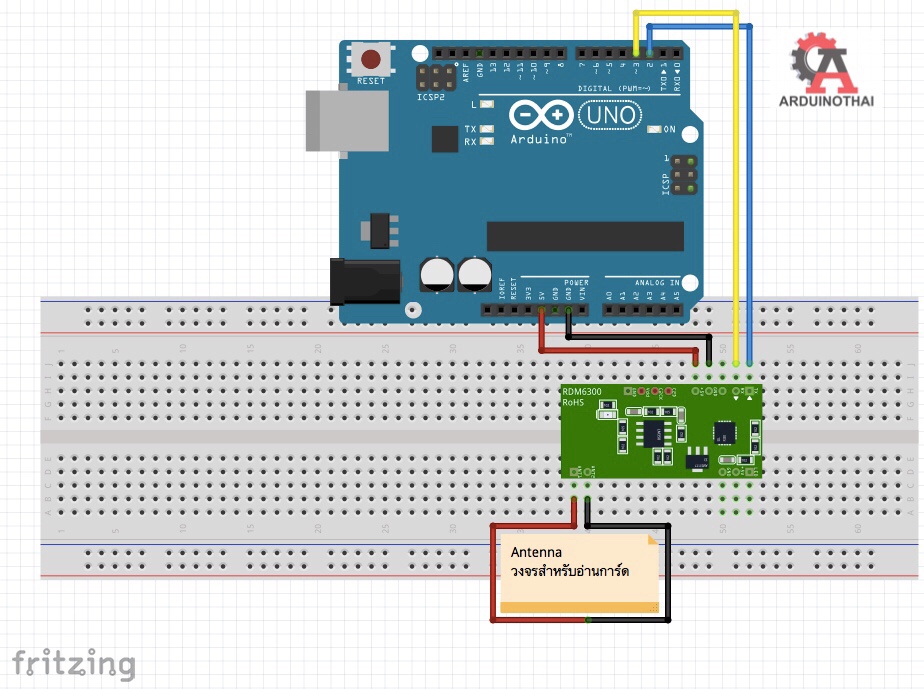The image size is (924, 689).
Task: Click the fritzing watermark logo
Action: pos(73,663)
